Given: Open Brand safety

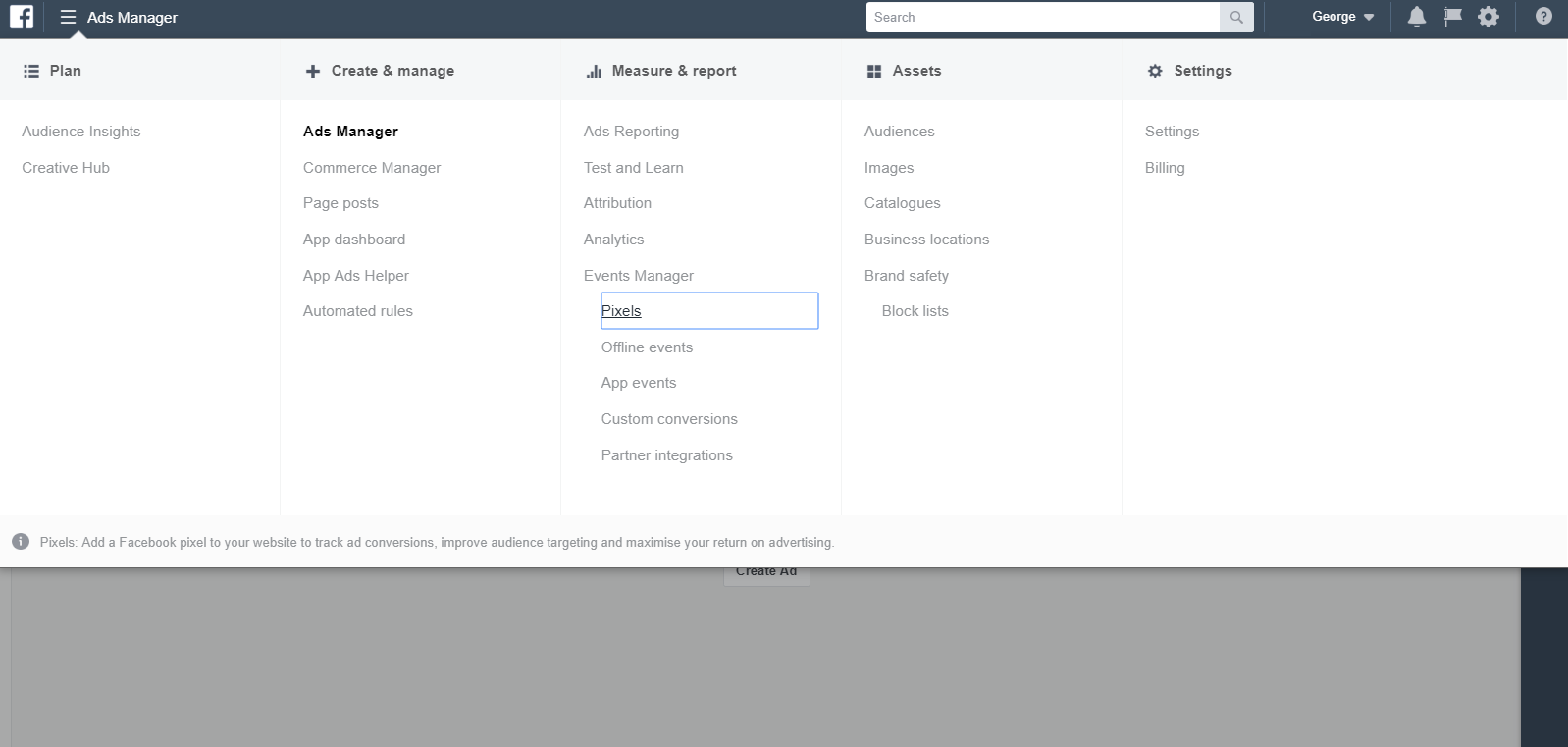Looking at the screenshot, I should click(x=907, y=276).
